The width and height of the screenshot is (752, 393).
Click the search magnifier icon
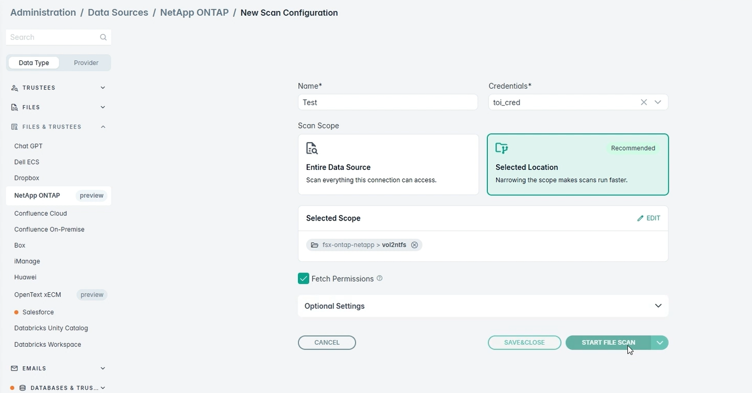(x=103, y=37)
